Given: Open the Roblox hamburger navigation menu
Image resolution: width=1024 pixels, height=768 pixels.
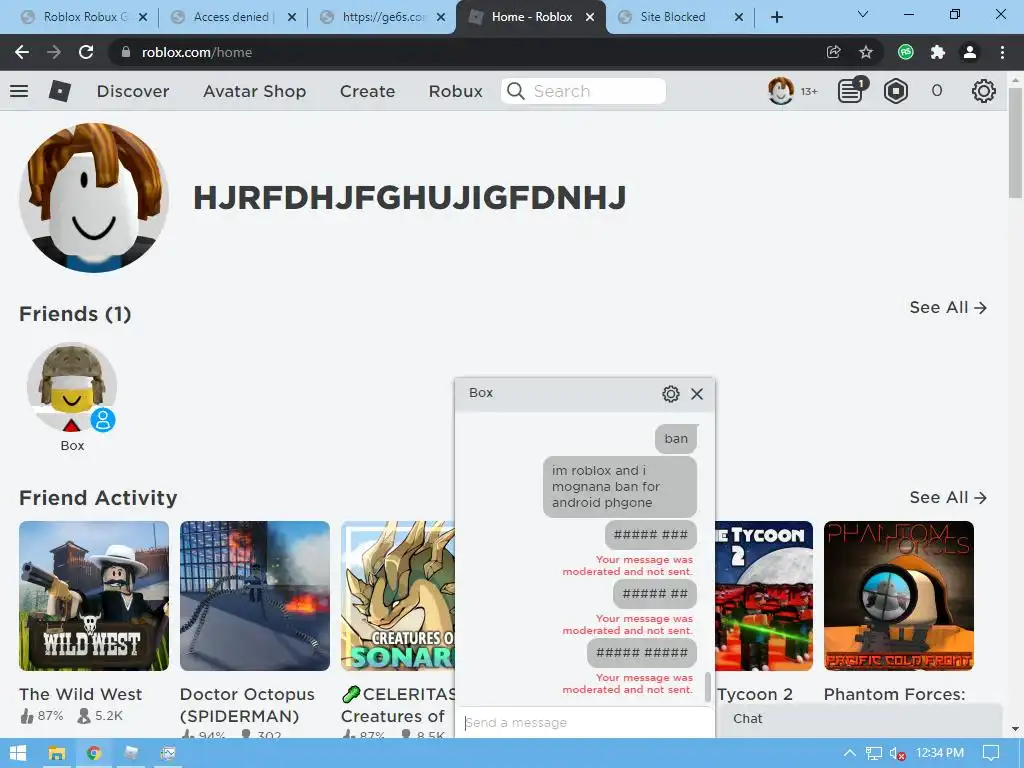Looking at the screenshot, I should pyautogui.click(x=19, y=91).
